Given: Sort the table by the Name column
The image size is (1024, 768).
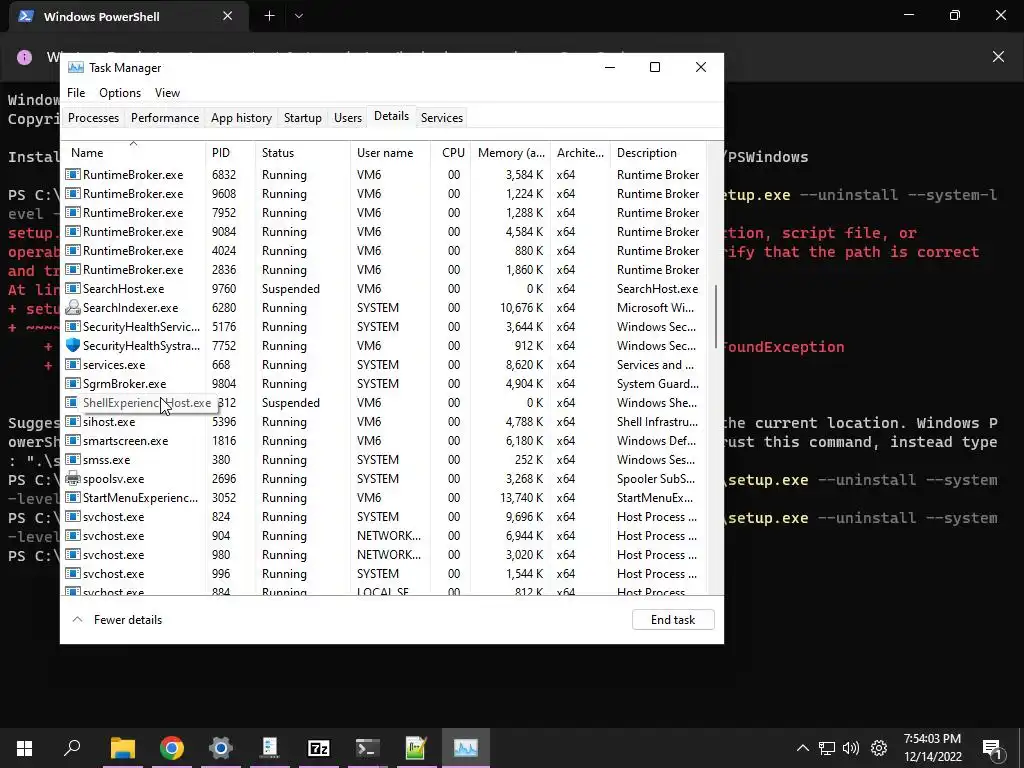Looking at the screenshot, I should [x=133, y=153].
